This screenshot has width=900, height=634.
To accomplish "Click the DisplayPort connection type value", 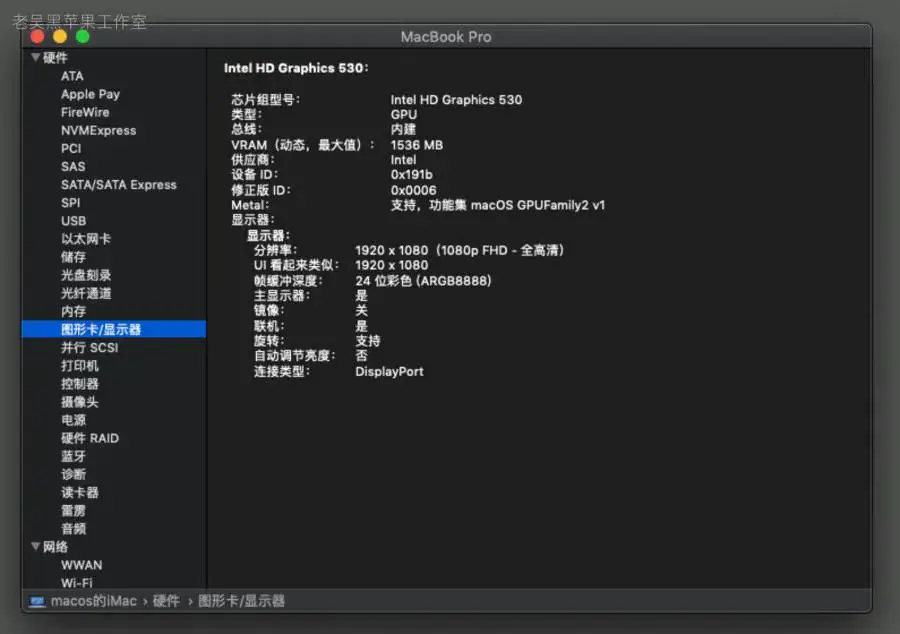I will [389, 371].
